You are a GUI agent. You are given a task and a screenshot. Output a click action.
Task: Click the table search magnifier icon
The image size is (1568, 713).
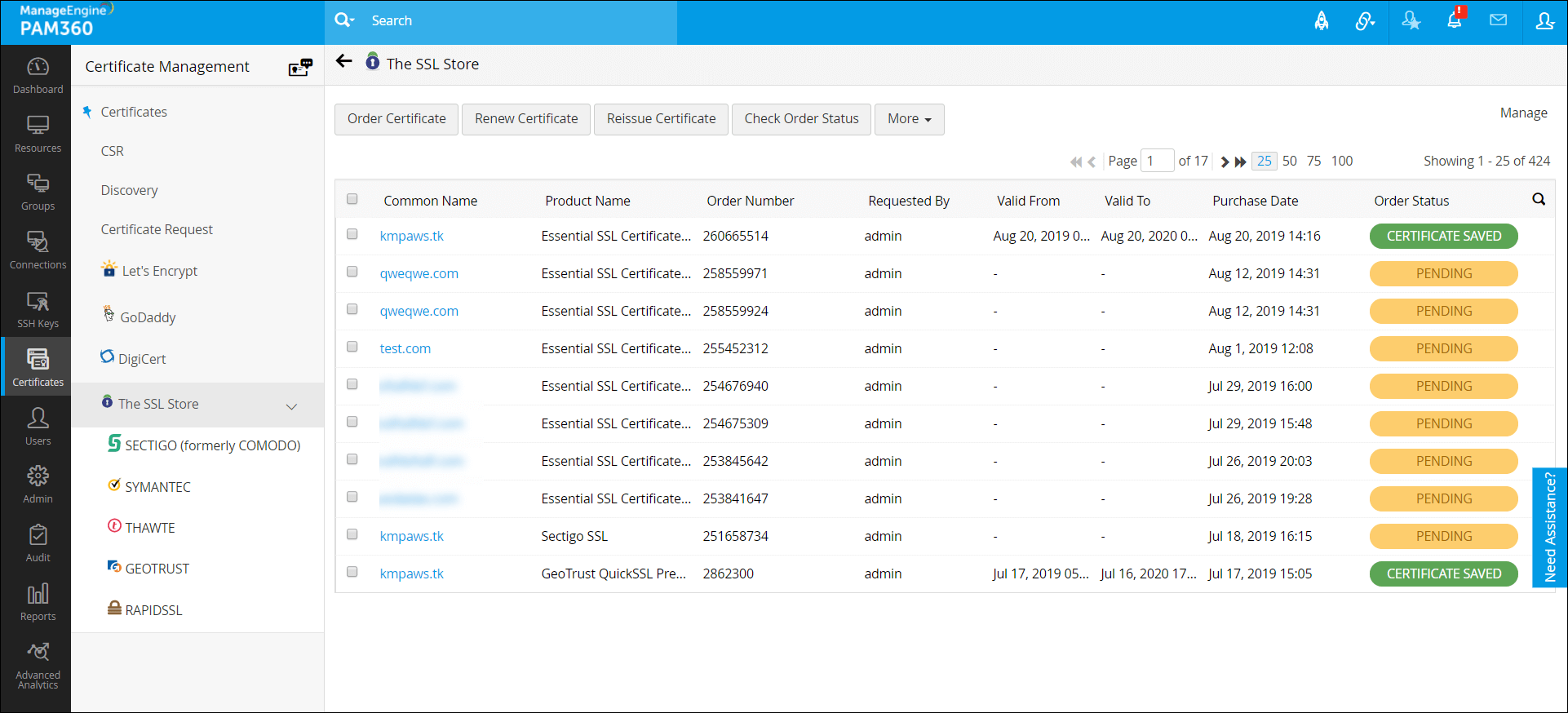click(1539, 200)
